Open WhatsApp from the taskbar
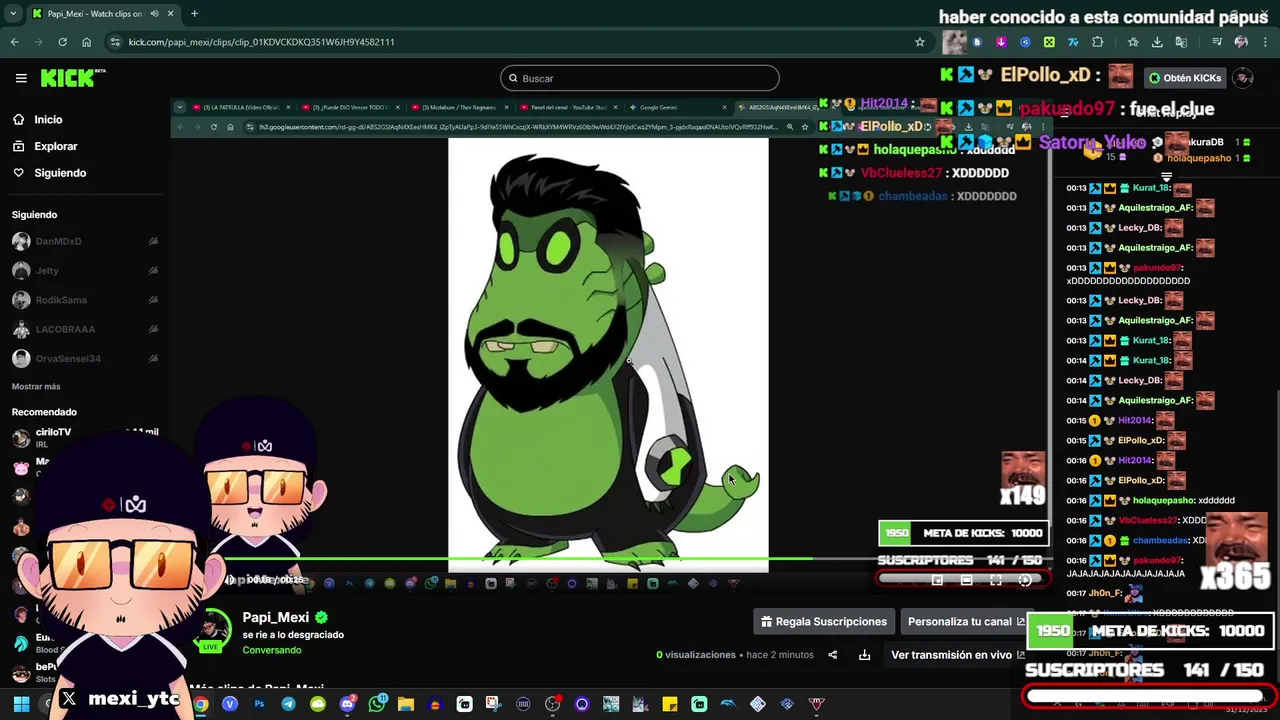Viewport: 1280px width, 720px height. tap(376, 704)
